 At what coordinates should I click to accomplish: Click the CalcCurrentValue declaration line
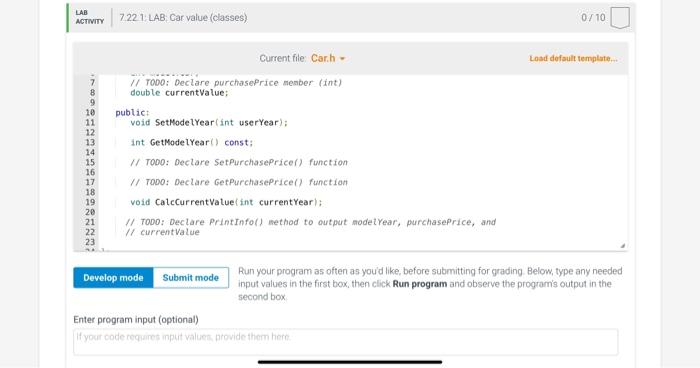(226, 202)
